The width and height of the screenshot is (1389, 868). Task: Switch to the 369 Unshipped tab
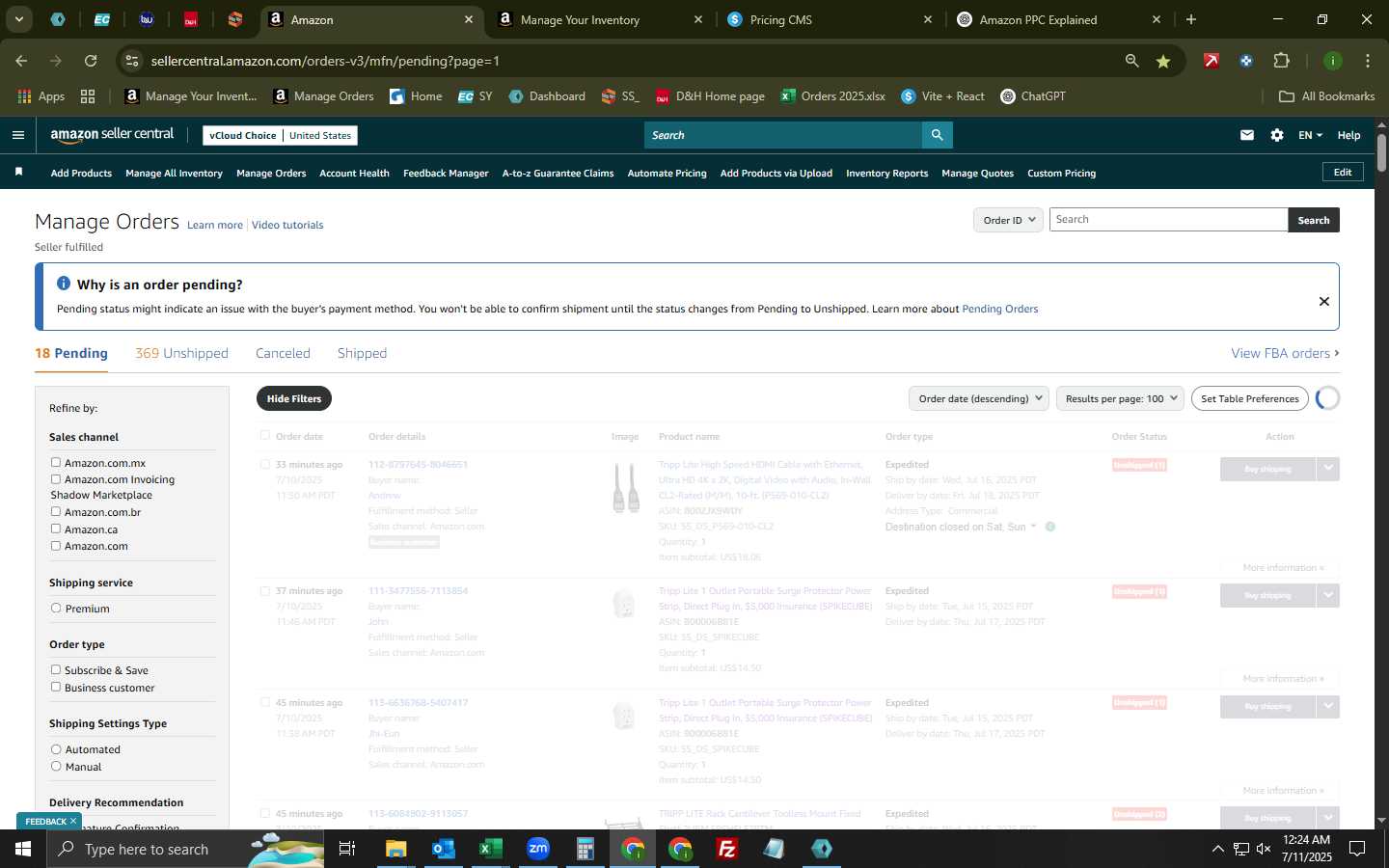point(181,353)
